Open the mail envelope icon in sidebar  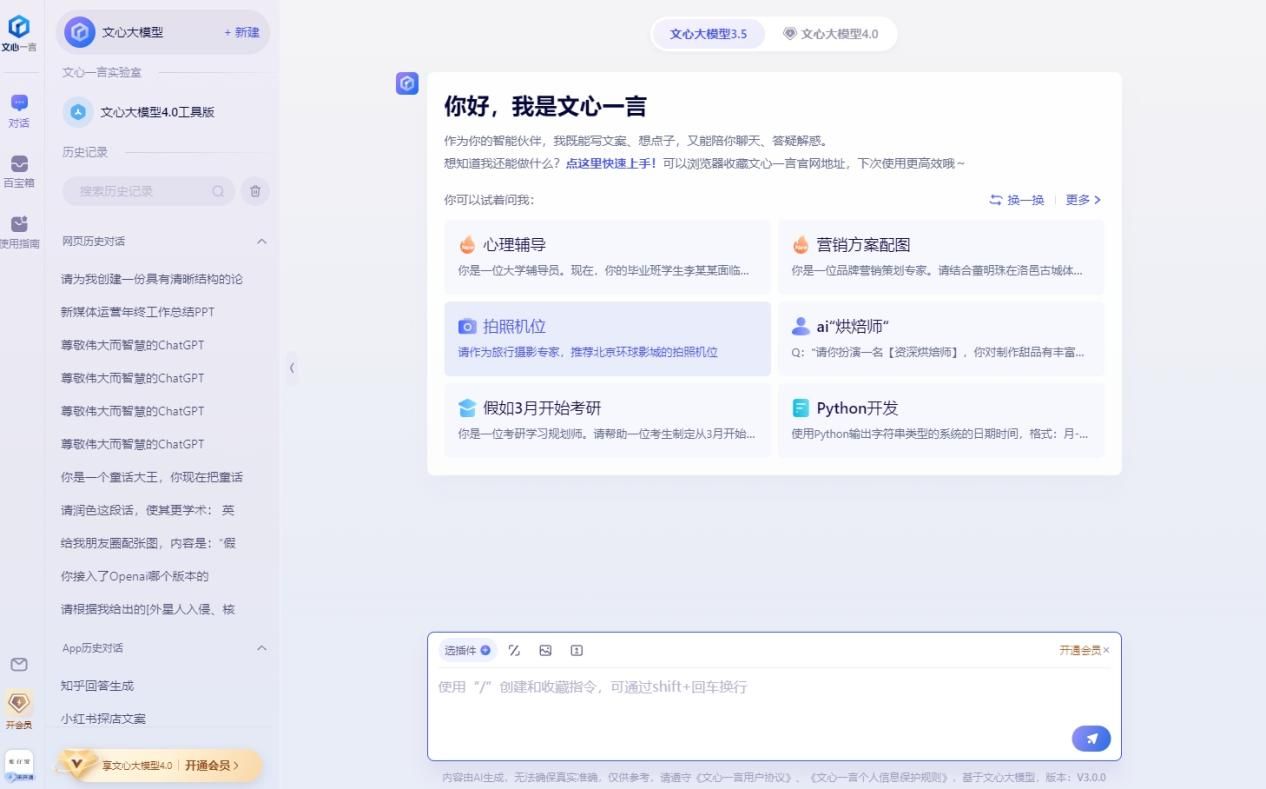coord(19,664)
